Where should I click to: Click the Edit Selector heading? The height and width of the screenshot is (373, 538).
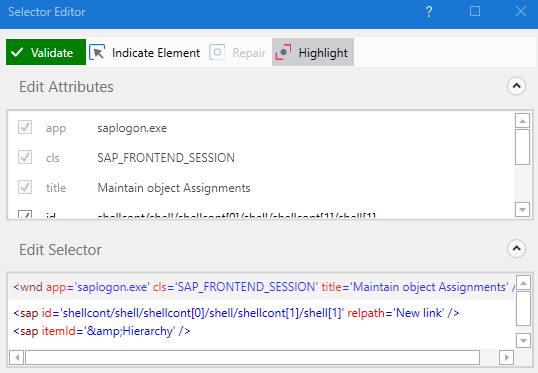60,250
